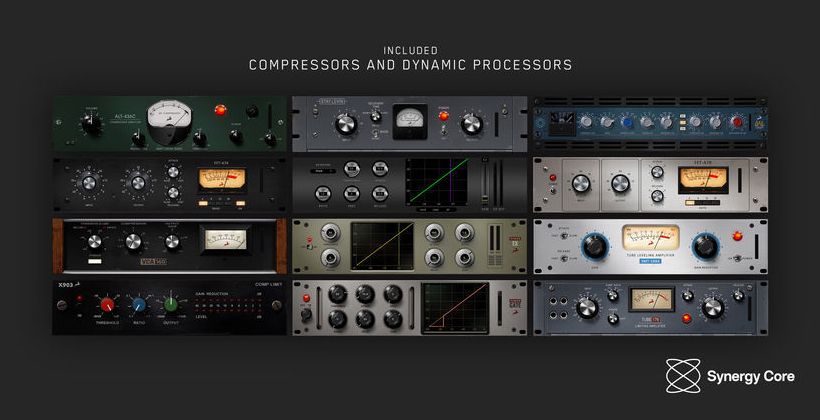The image size is (820, 420).
Task: Click the Volume knob on the green ALT-436C
Action: pyautogui.click(x=91, y=124)
